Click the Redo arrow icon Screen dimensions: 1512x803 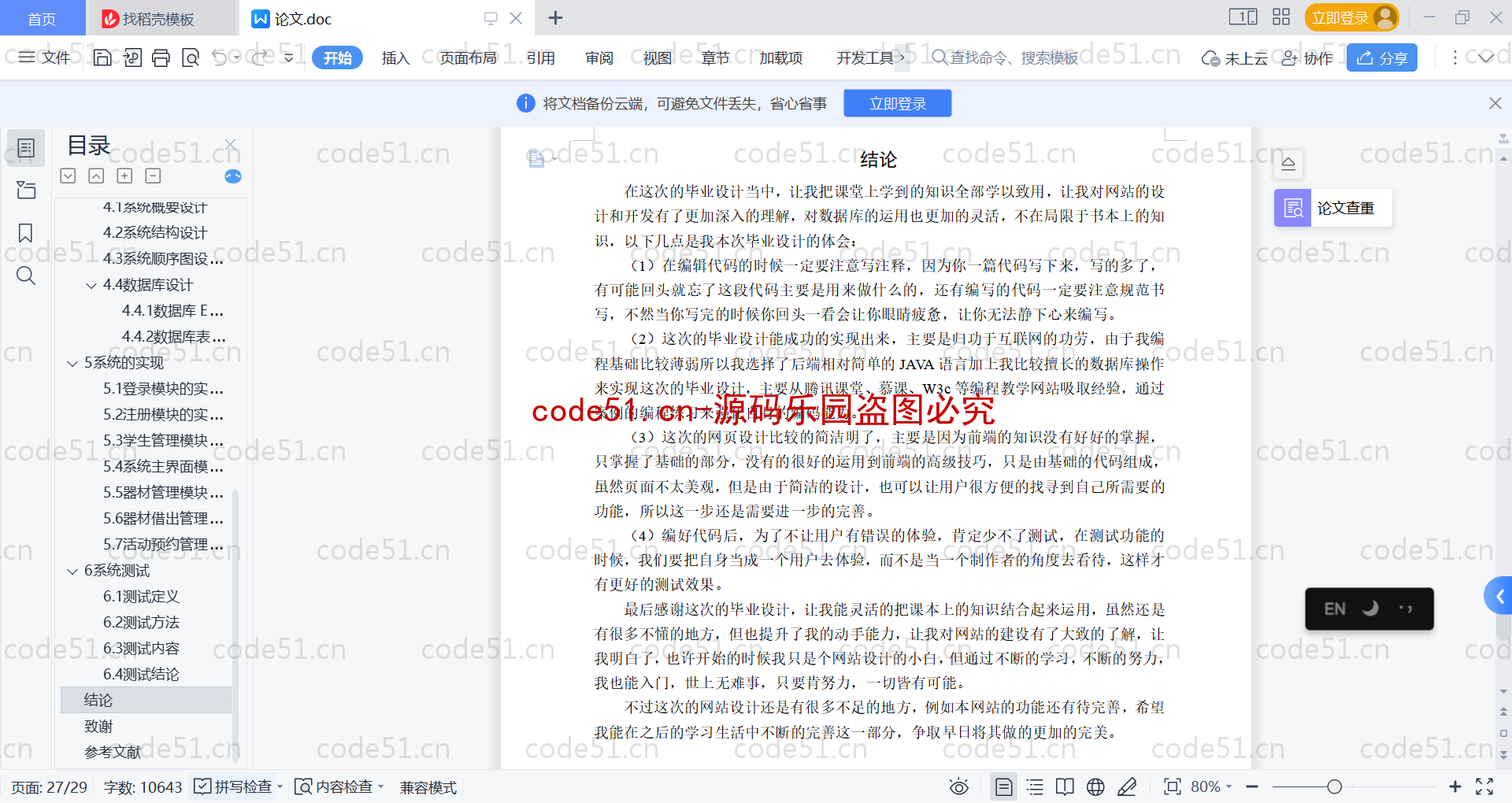click(x=258, y=57)
